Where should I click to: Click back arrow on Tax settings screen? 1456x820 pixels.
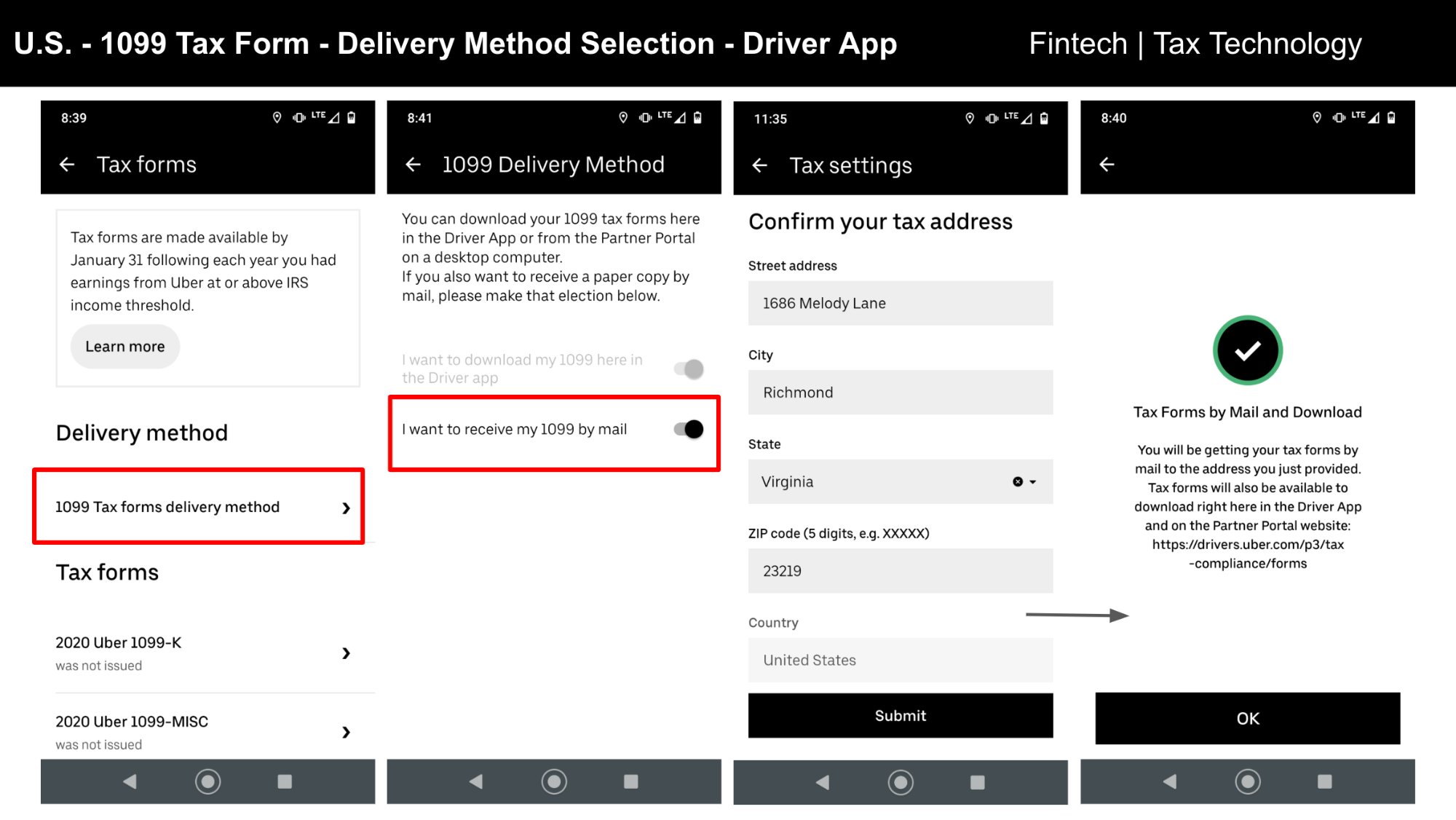coord(759,166)
